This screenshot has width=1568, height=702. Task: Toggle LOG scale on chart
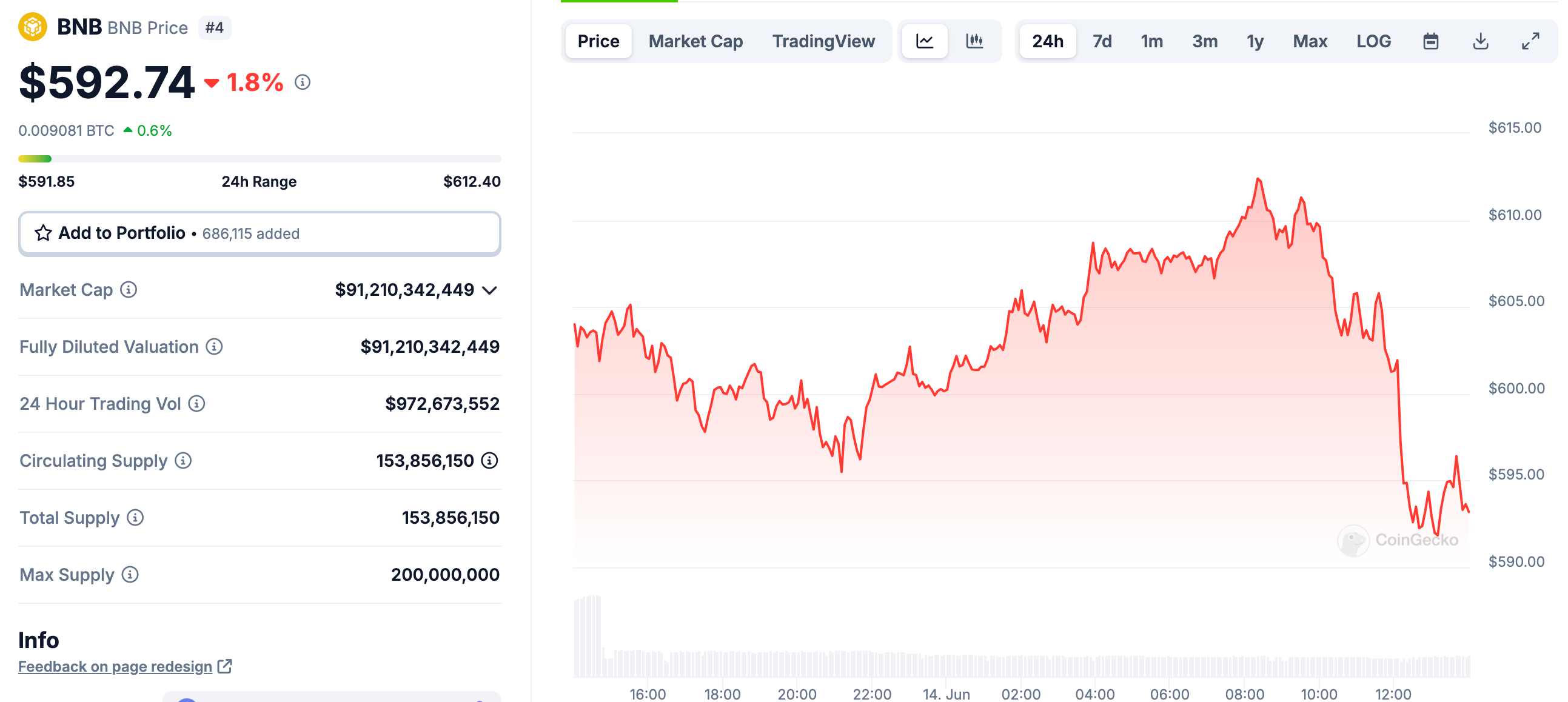1373,41
